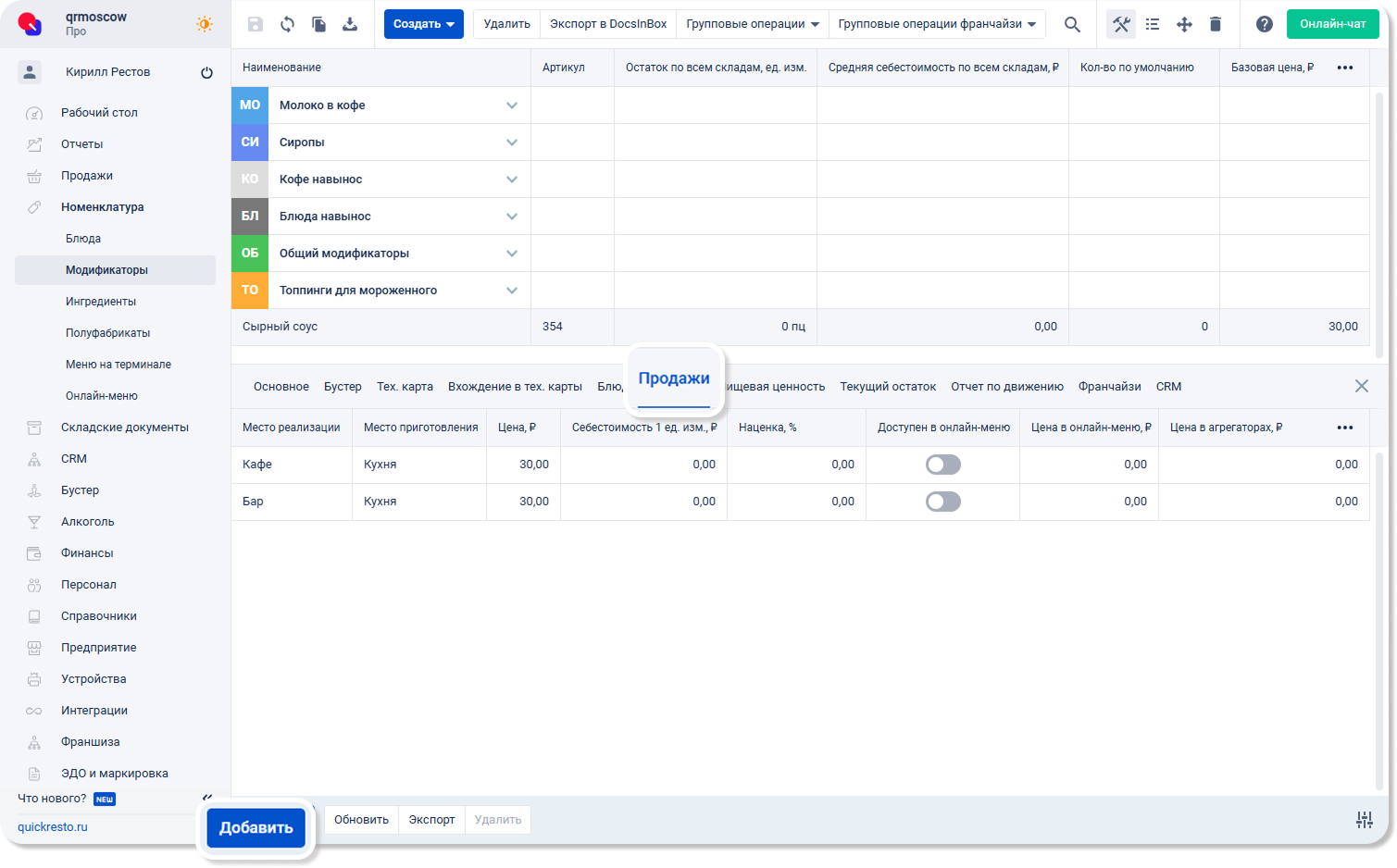The image size is (1397, 868).
Task: Click the Цена, ₽ cell for Кафе
Action: [523, 465]
